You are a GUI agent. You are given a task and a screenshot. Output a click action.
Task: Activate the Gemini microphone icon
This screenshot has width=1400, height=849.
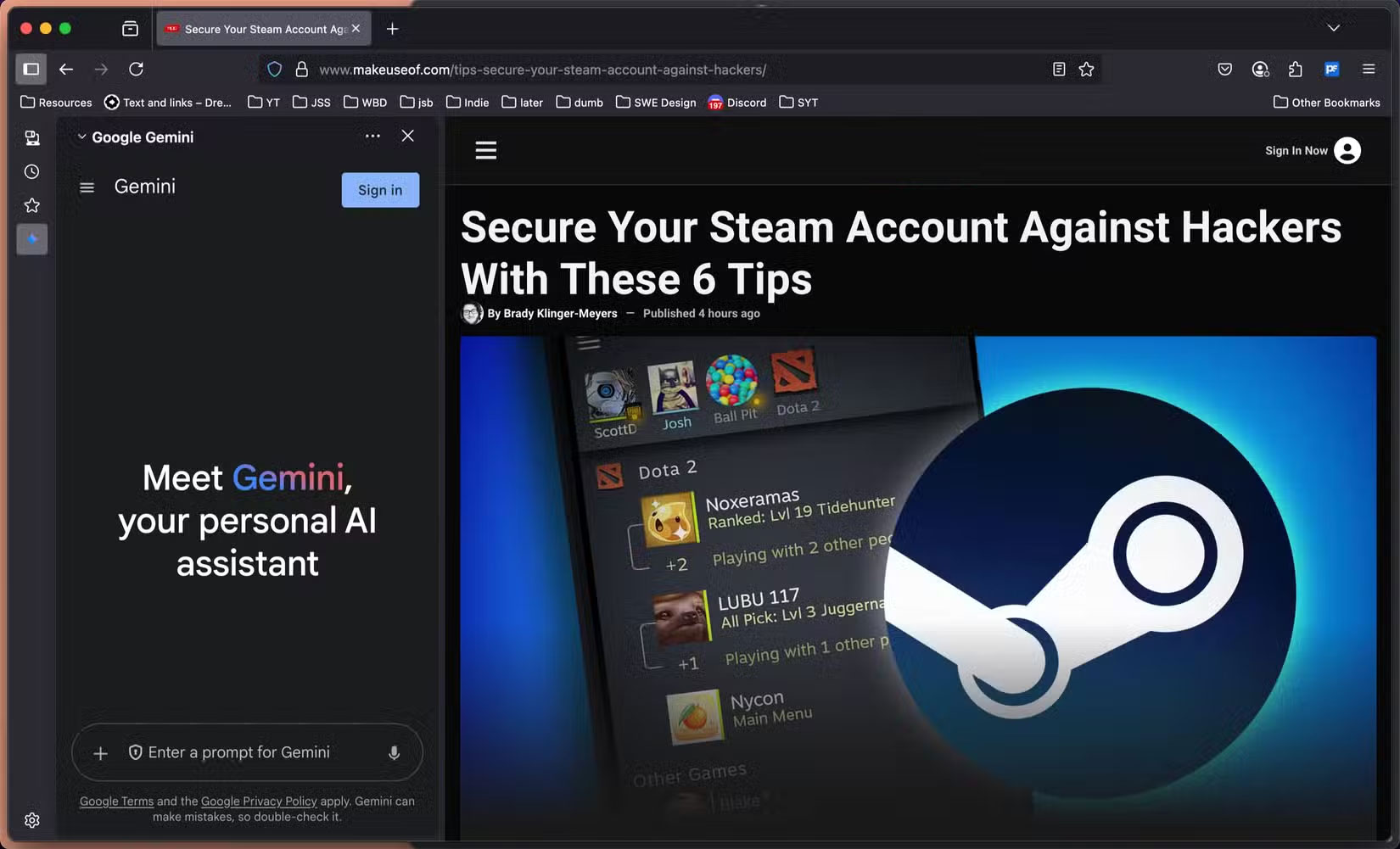click(394, 752)
